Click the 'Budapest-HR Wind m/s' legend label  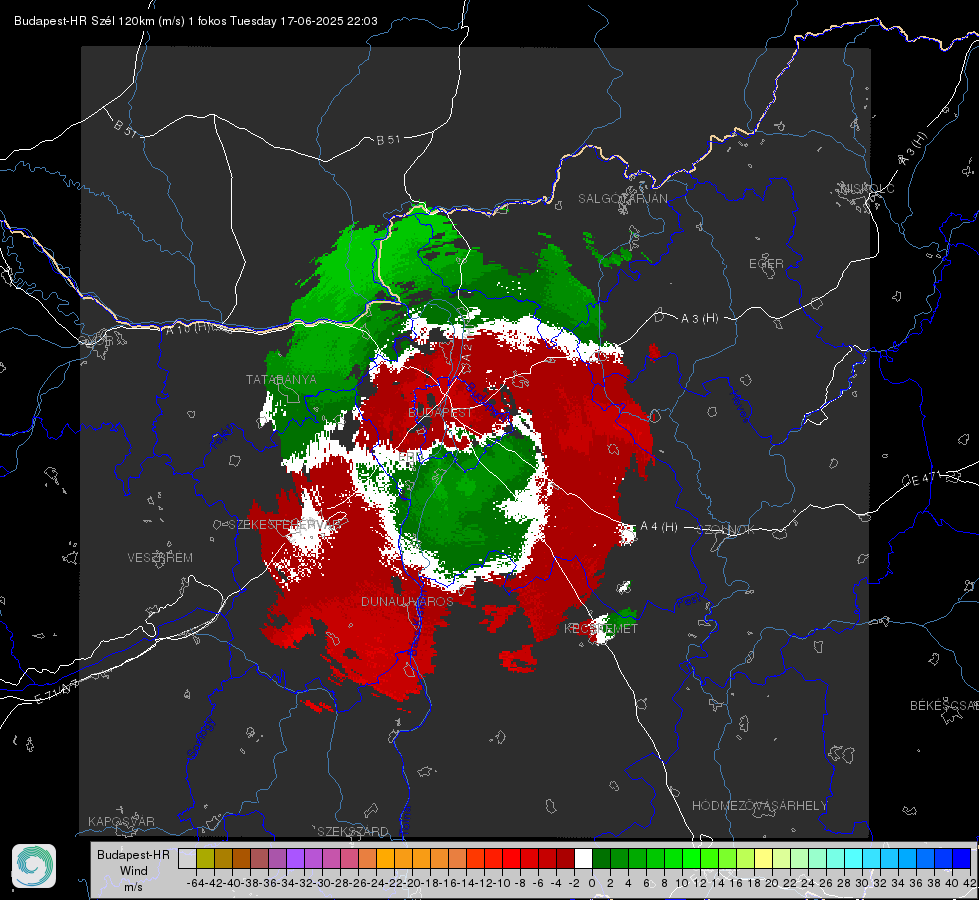pyautogui.click(x=134, y=870)
